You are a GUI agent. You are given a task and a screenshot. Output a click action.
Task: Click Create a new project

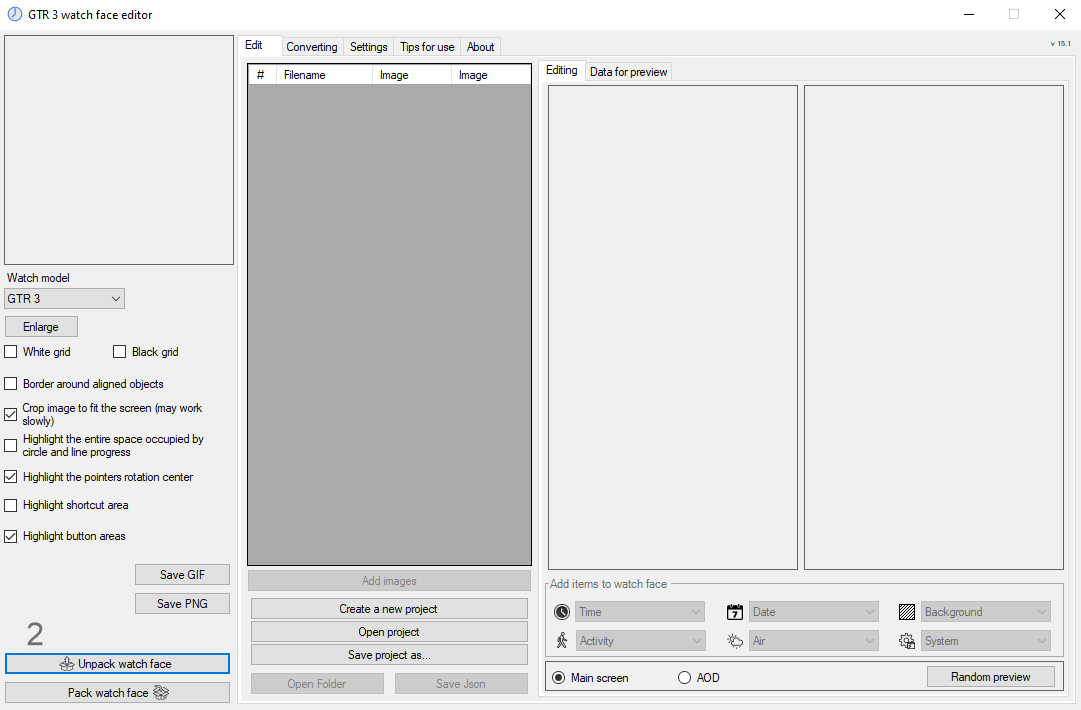[389, 609]
